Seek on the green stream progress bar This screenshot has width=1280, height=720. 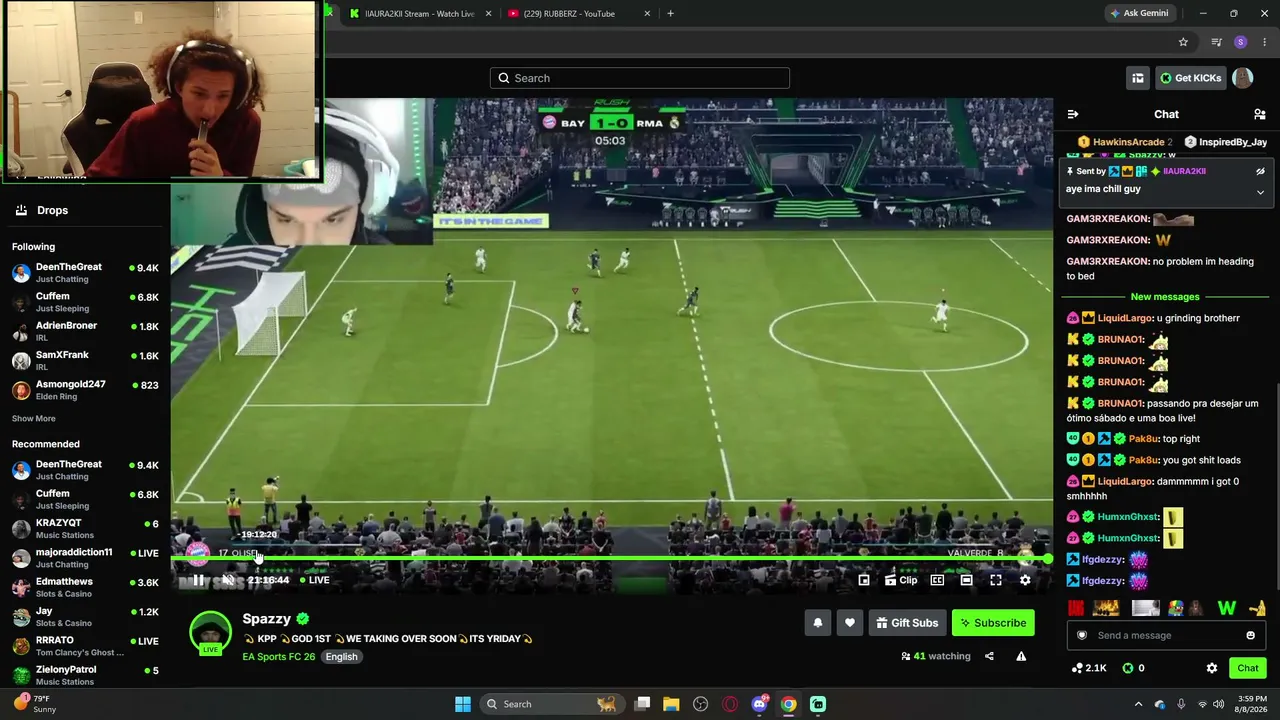coord(612,559)
